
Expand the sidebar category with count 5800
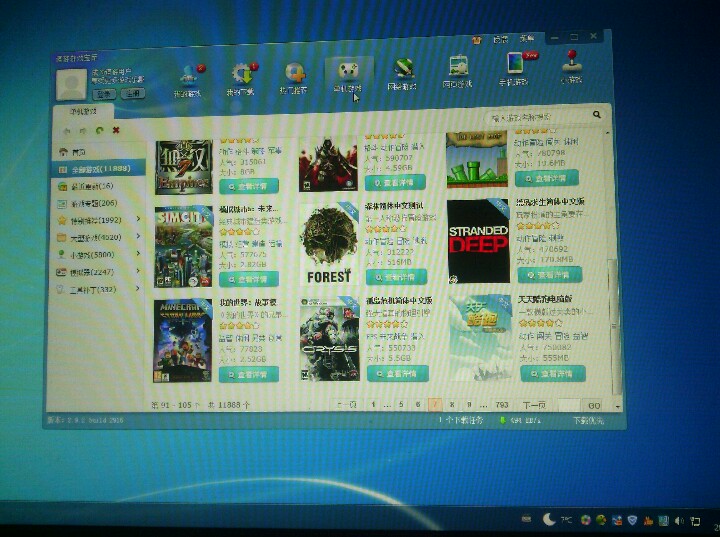(138, 255)
